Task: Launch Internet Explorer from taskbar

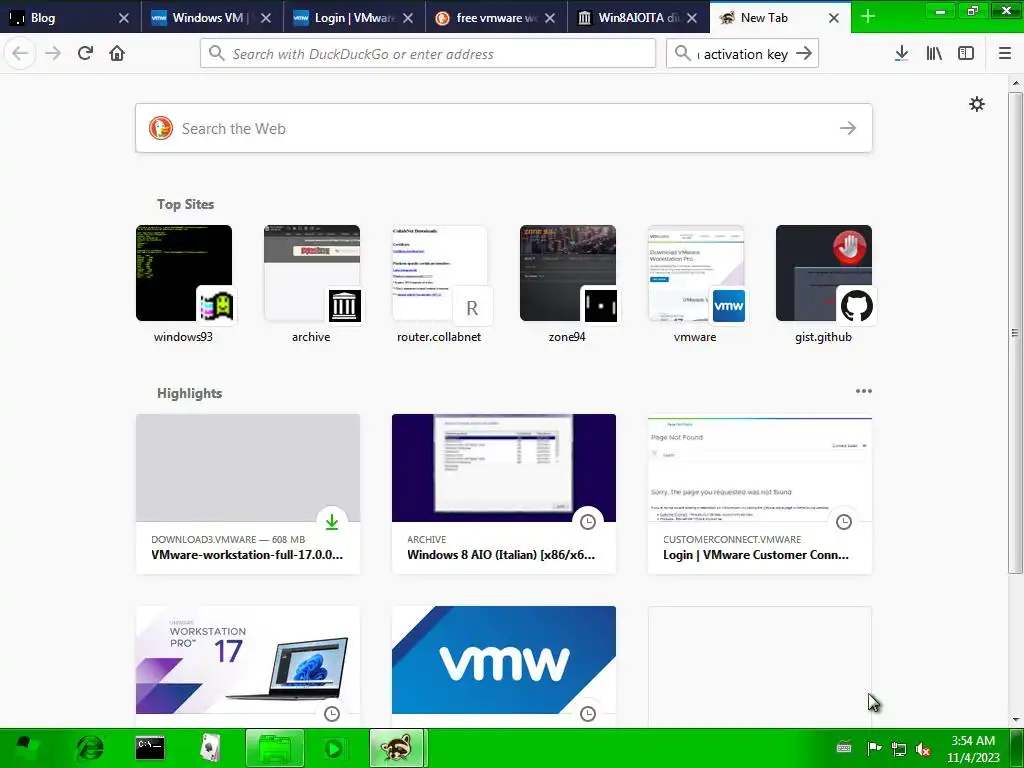Action: tap(89, 748)
